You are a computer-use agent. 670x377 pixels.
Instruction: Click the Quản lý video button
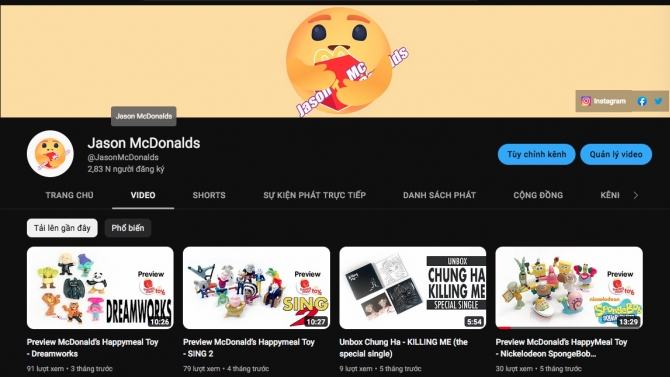(x=616, y=154)
